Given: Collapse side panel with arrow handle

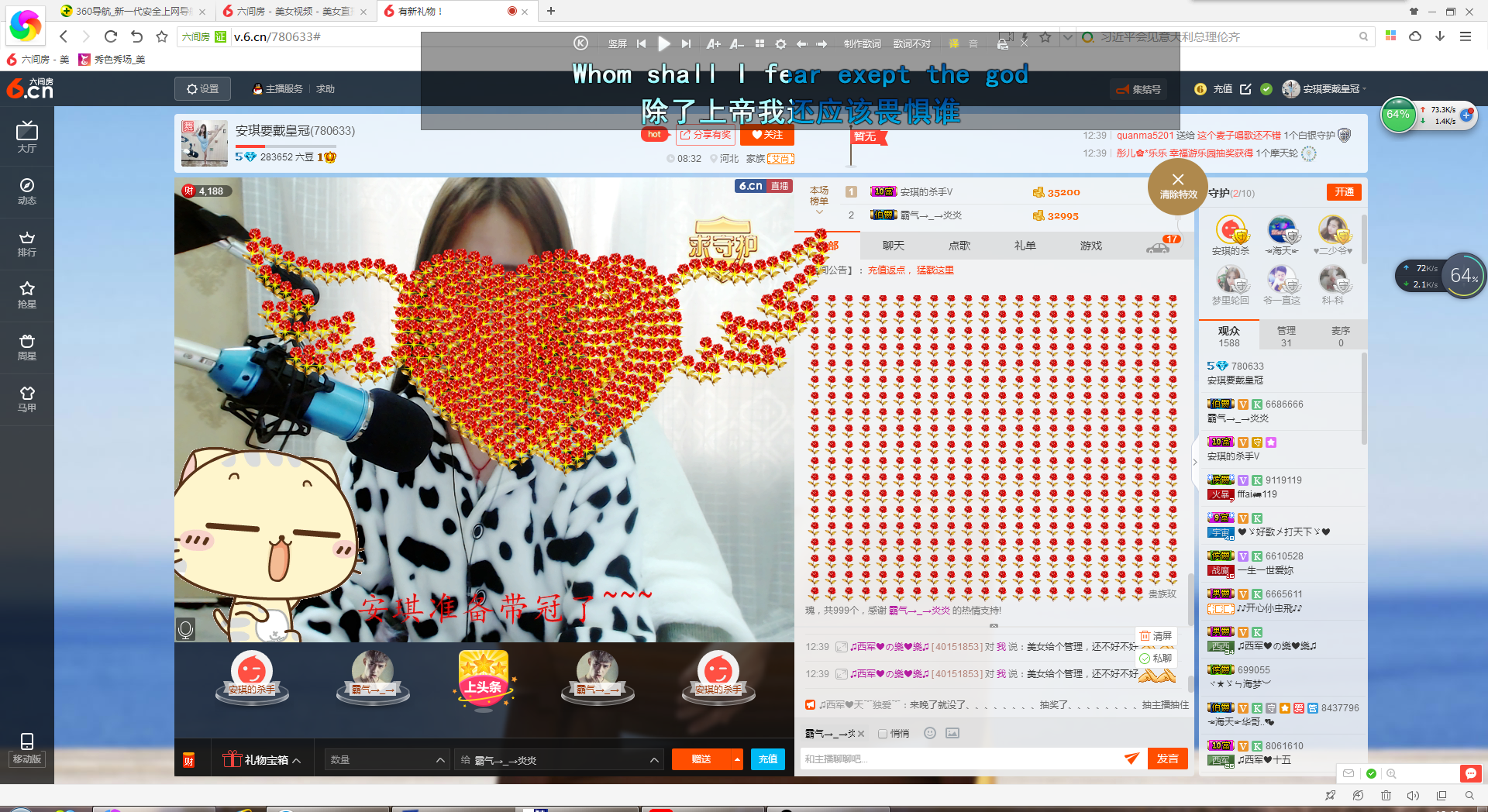Looking at the screenshot, I should click(x=1194, y=461).
